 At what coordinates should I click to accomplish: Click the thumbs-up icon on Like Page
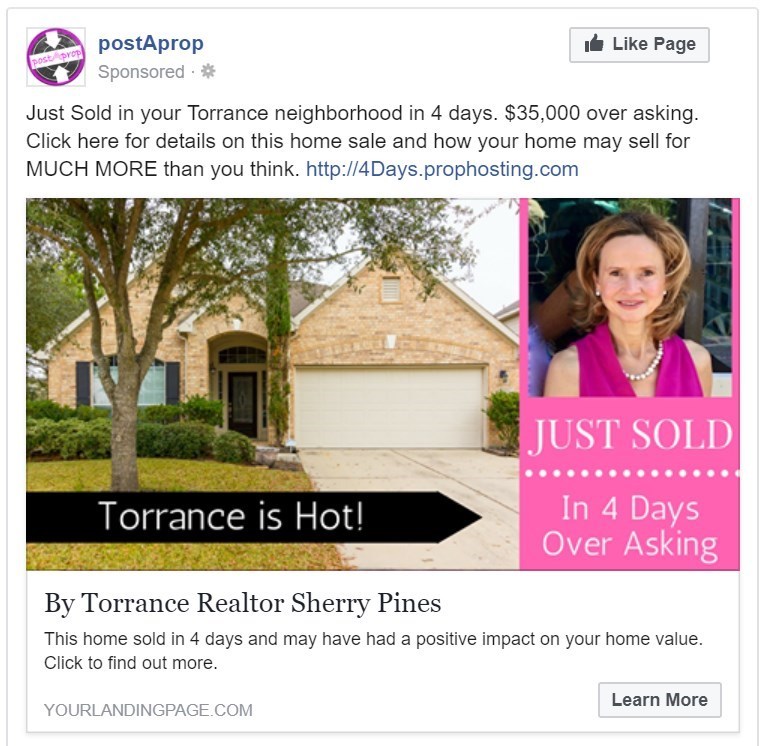tap(594, 44)
